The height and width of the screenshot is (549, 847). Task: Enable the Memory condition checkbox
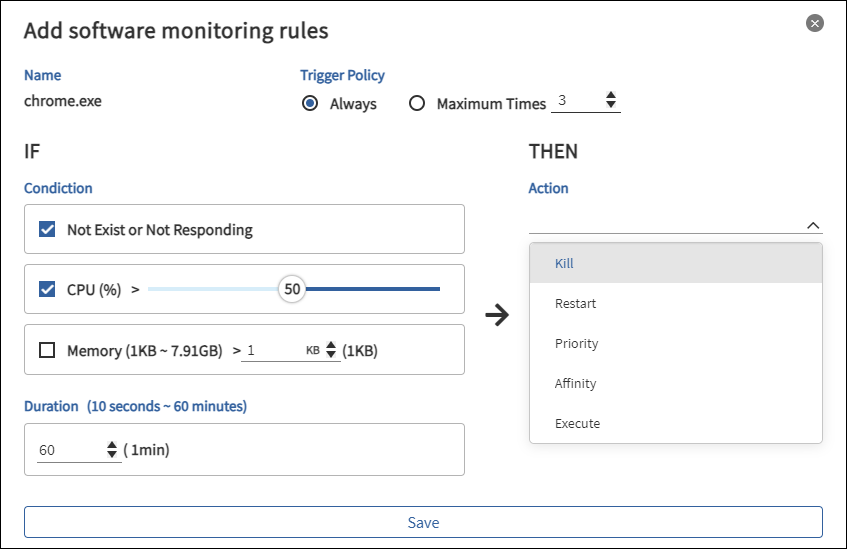[x=47, y=350]
